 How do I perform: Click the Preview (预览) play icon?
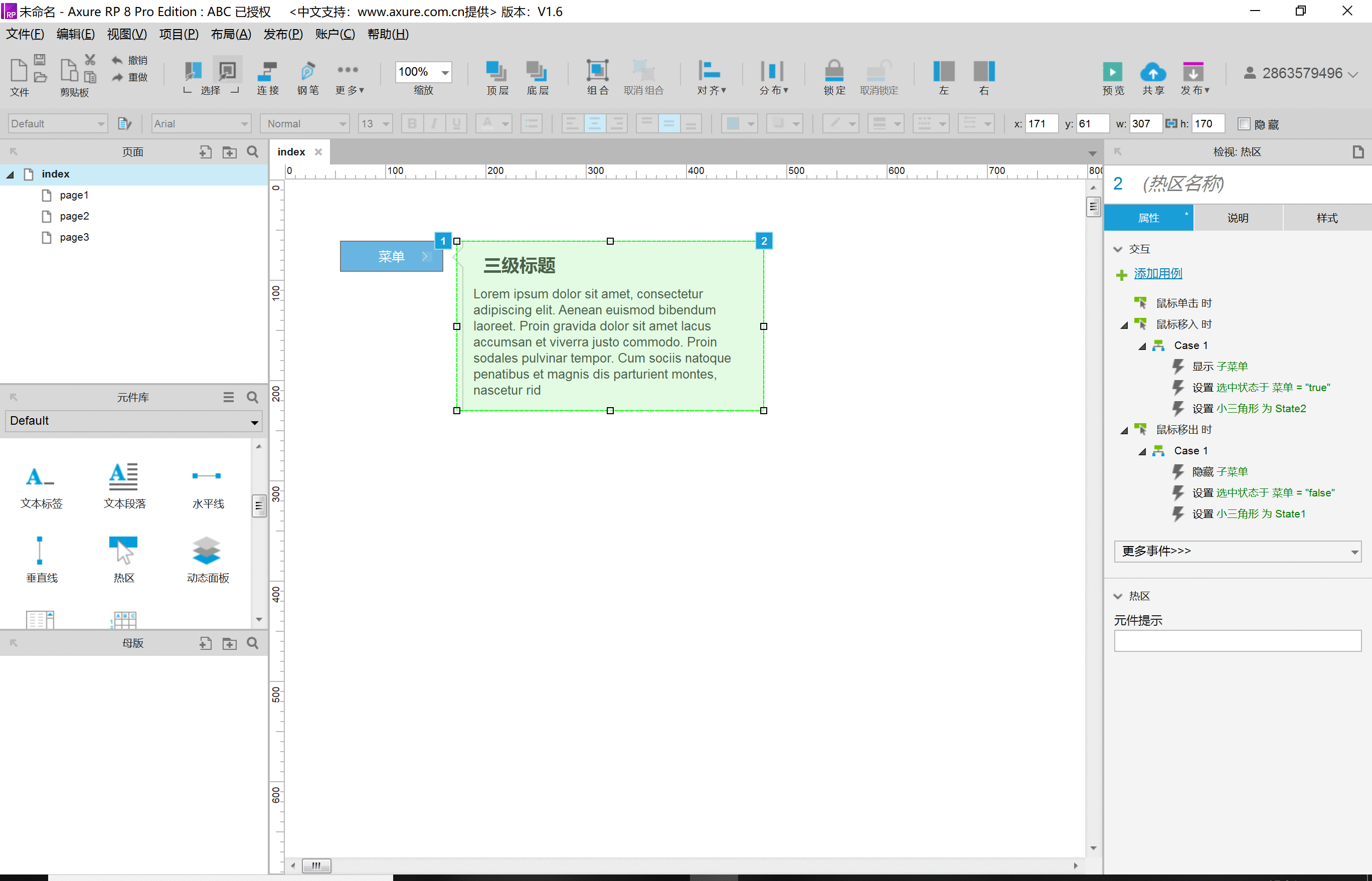pos(1112,72)
